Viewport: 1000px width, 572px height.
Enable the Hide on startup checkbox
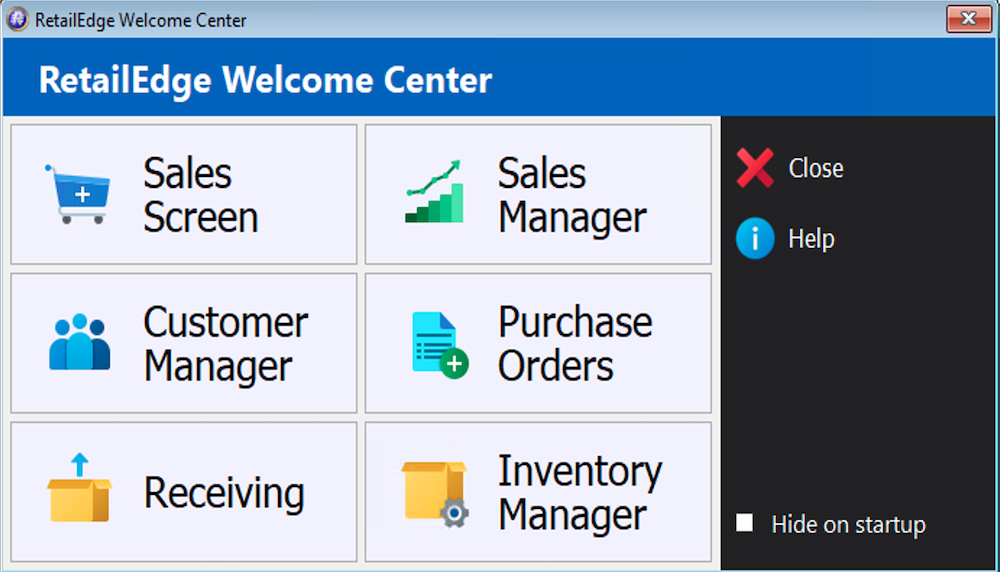pos(745,523)
